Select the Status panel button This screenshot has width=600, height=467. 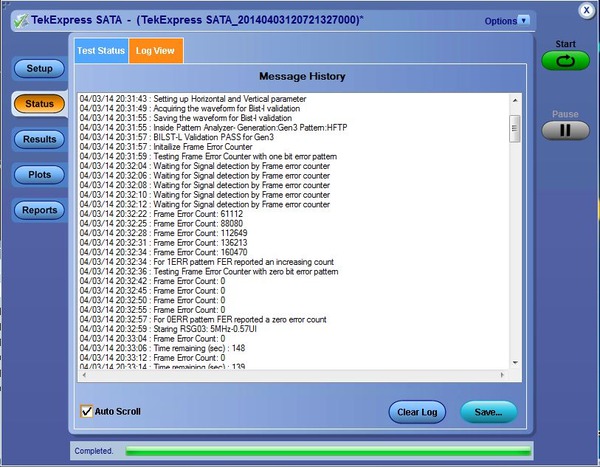click(x=39, y=103)
